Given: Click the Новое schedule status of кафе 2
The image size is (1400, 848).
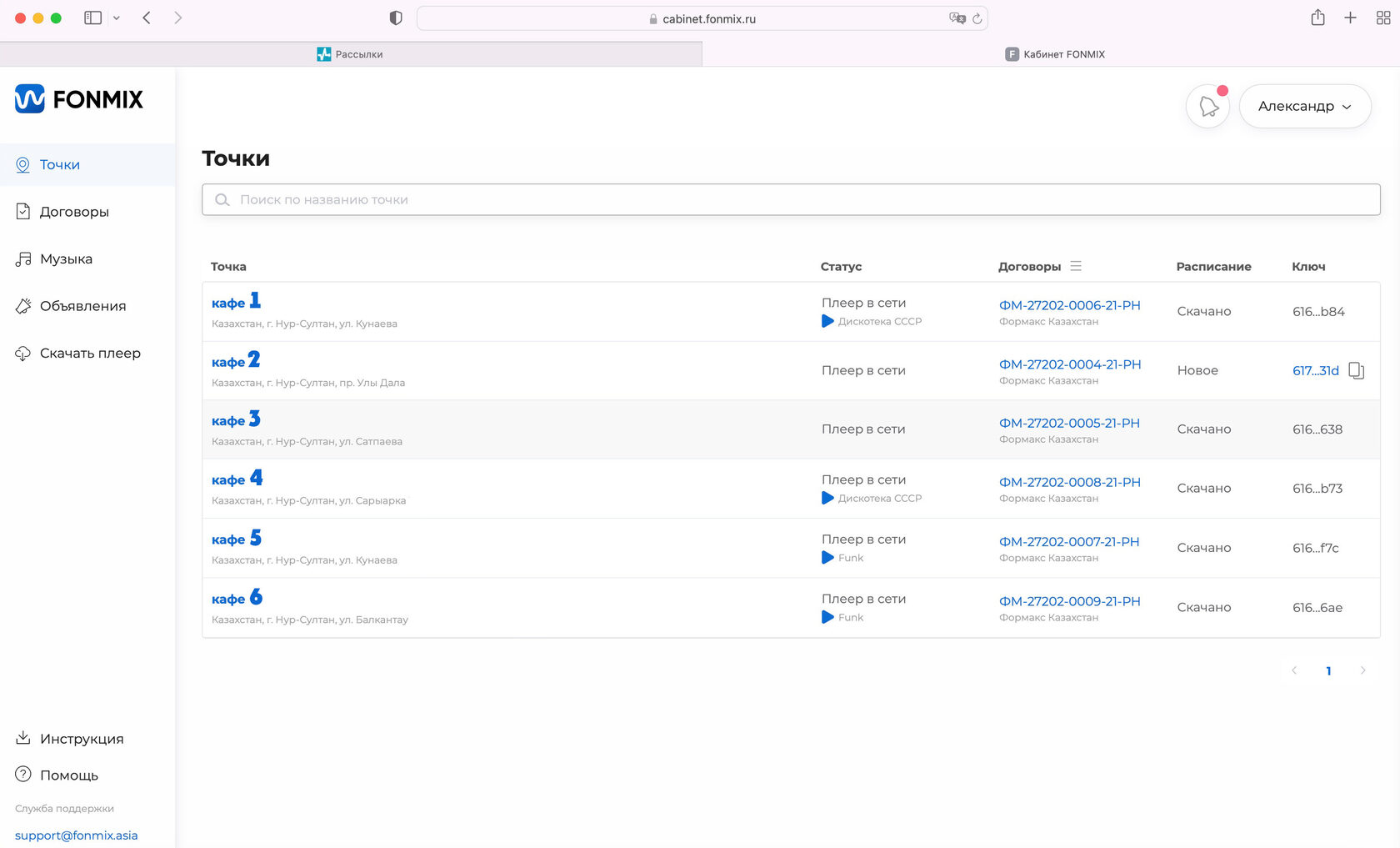Looking at the screenshot, I should [x=1197, y=371].
